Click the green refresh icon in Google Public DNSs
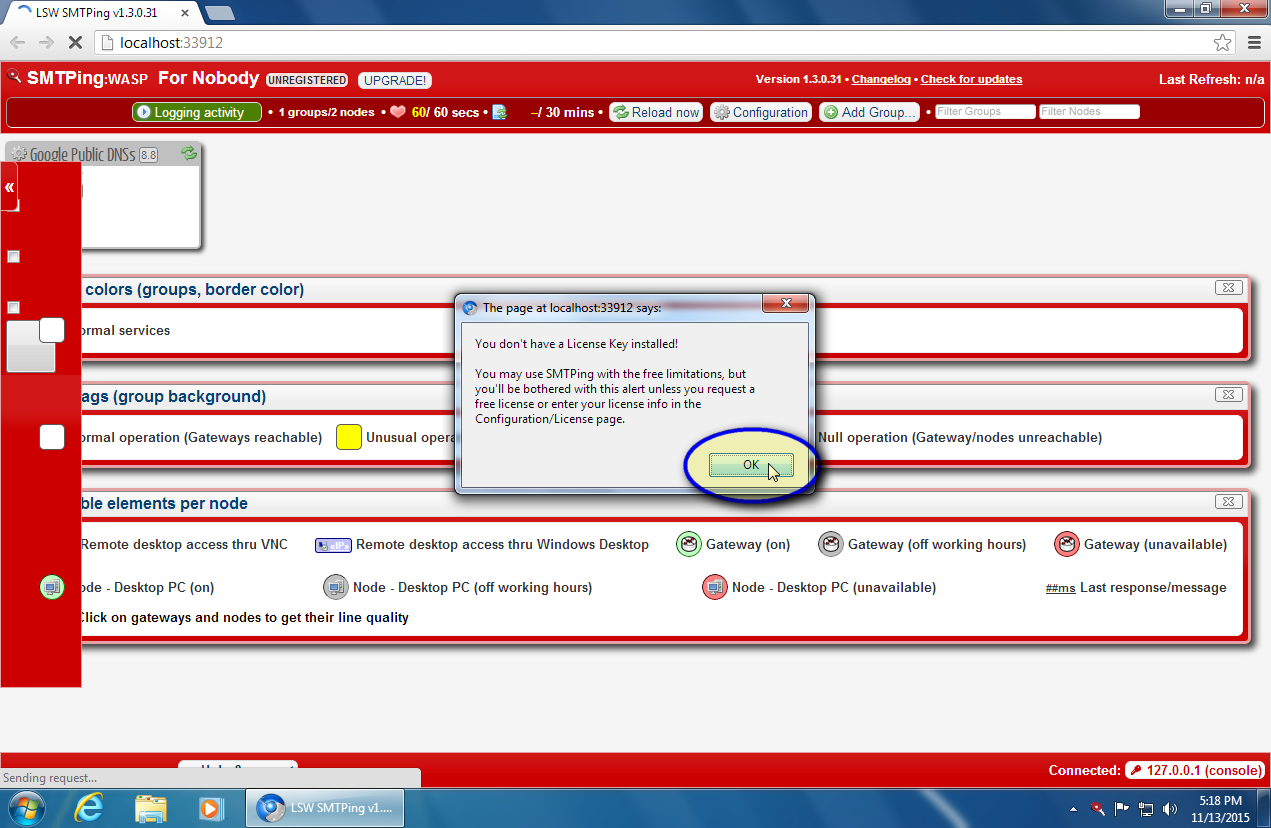 point(188,153)
